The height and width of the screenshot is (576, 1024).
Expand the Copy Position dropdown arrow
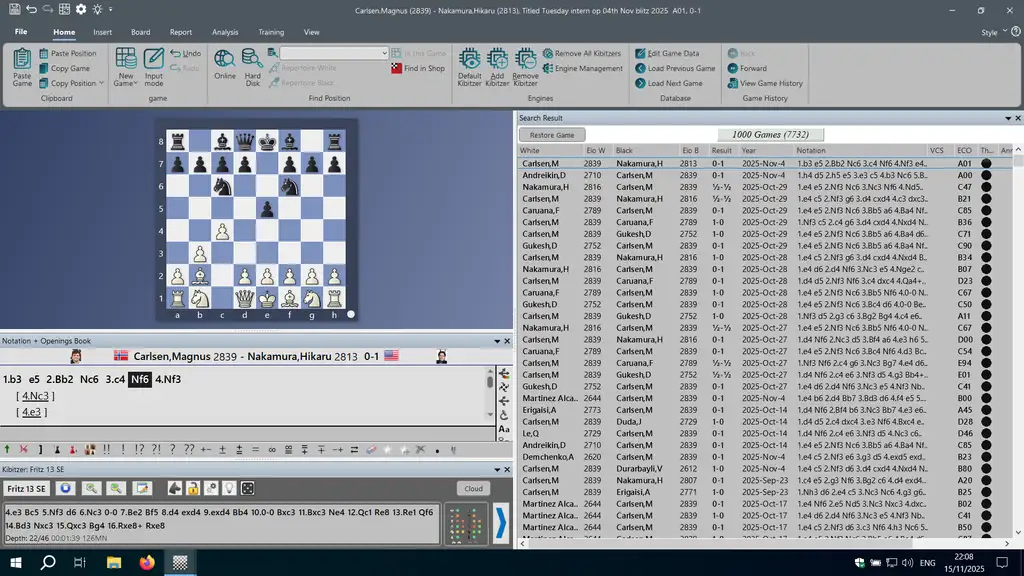point(102,83)
